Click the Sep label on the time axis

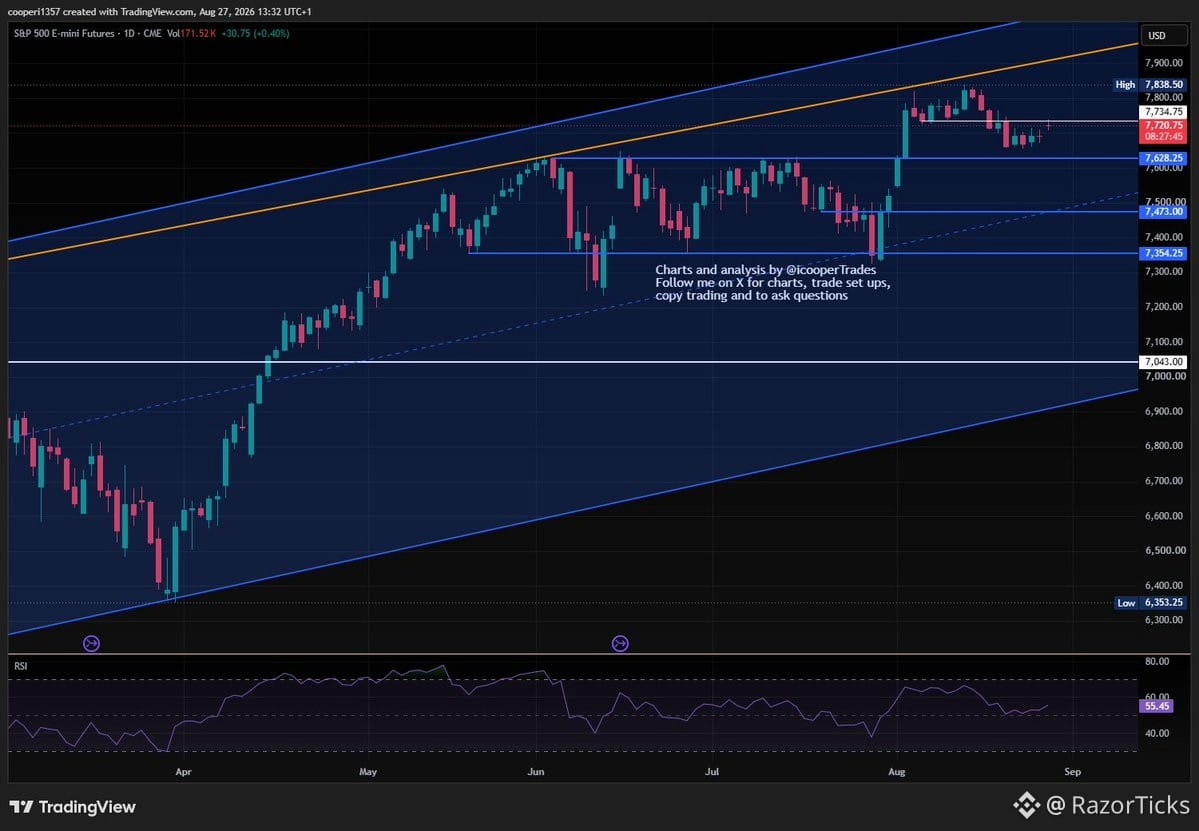coord(1073,771)
